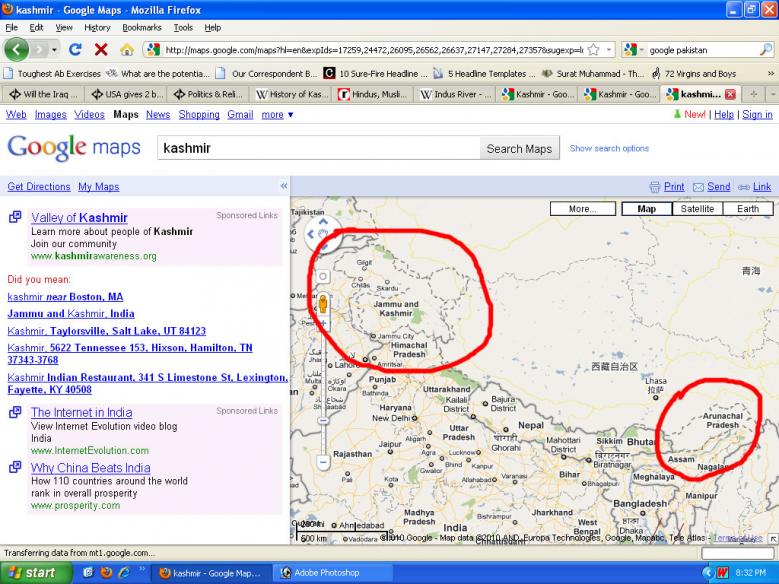
Task: Click the Sign in link
Action: (x=757, y=115)
